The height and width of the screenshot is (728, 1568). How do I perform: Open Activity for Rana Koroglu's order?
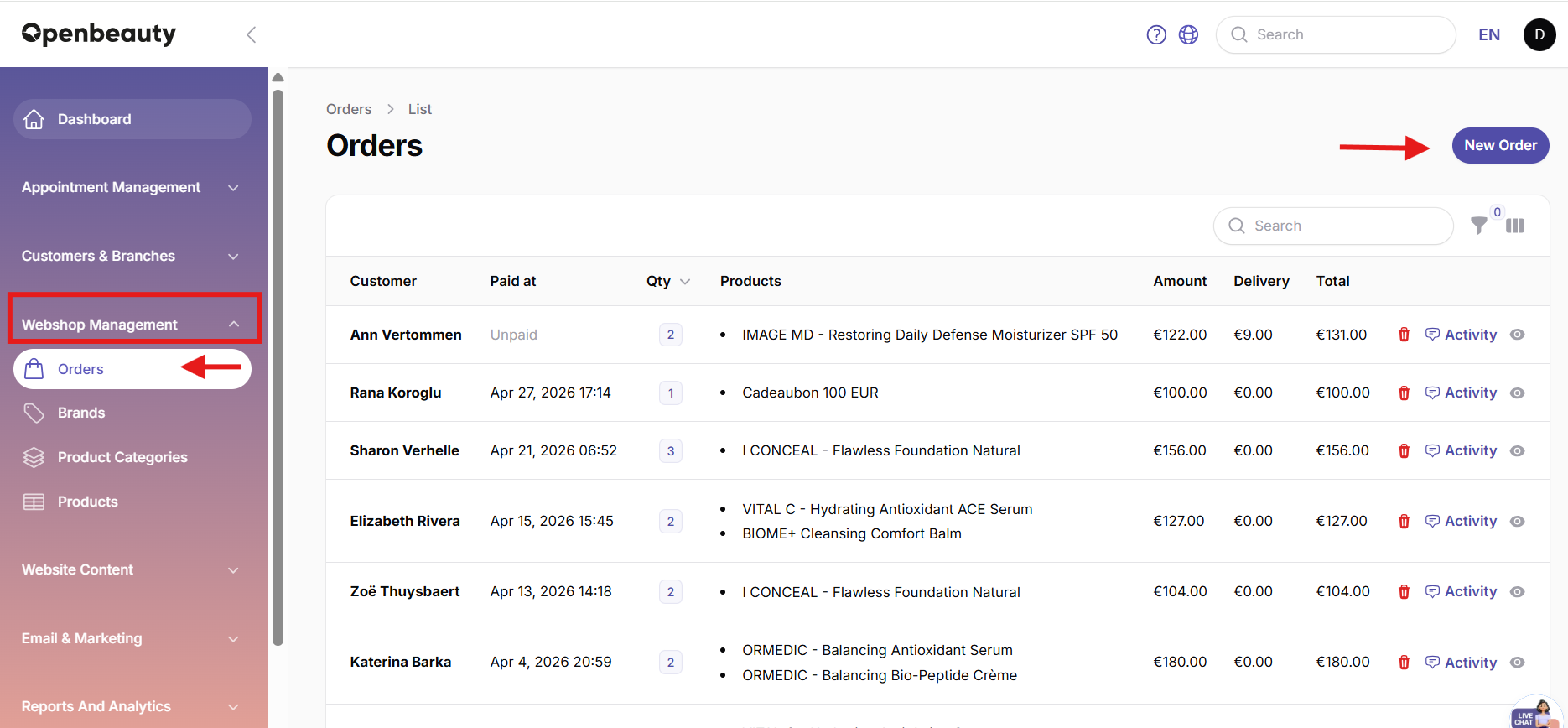(x=1461, y=393)
